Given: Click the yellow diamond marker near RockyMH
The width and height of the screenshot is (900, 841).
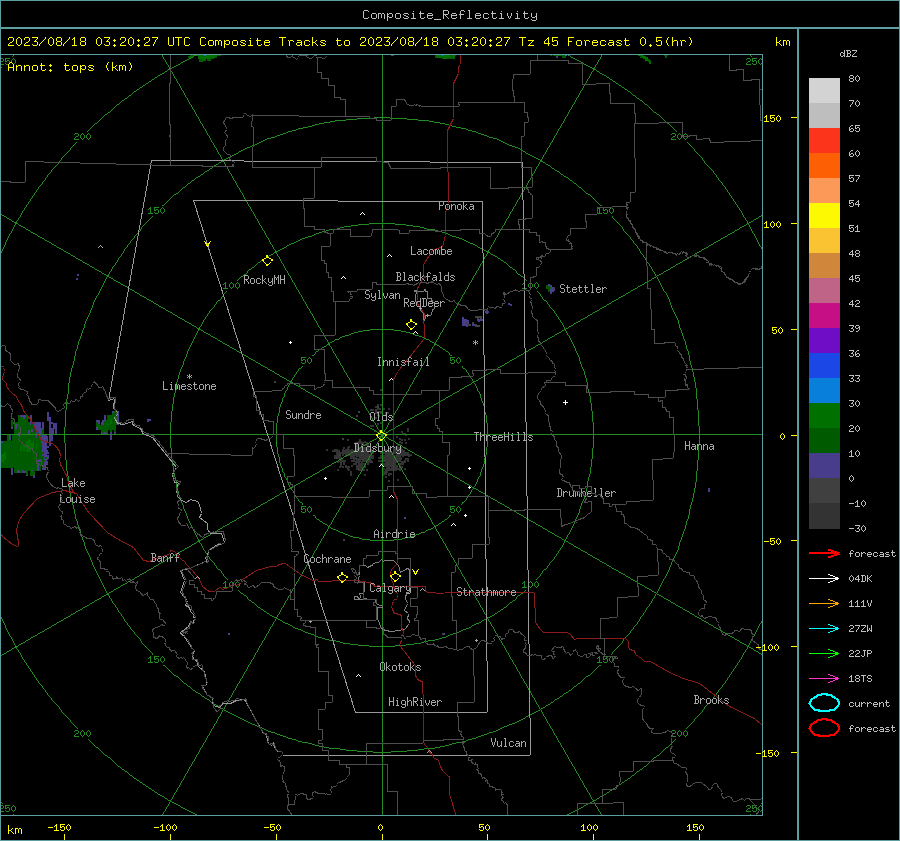Looking at the screenshot, I should tap(267, 261).
